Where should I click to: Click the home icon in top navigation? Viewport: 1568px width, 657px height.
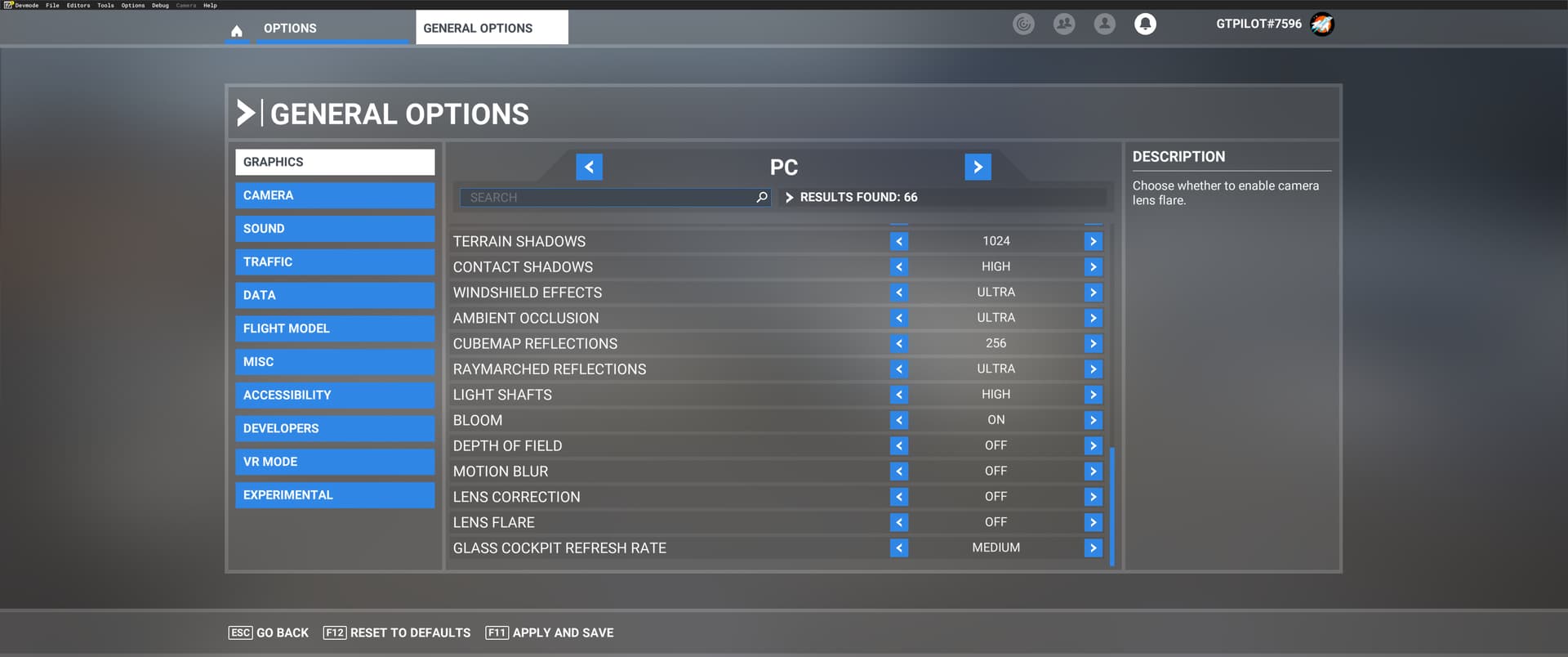[x=237, y=30]
